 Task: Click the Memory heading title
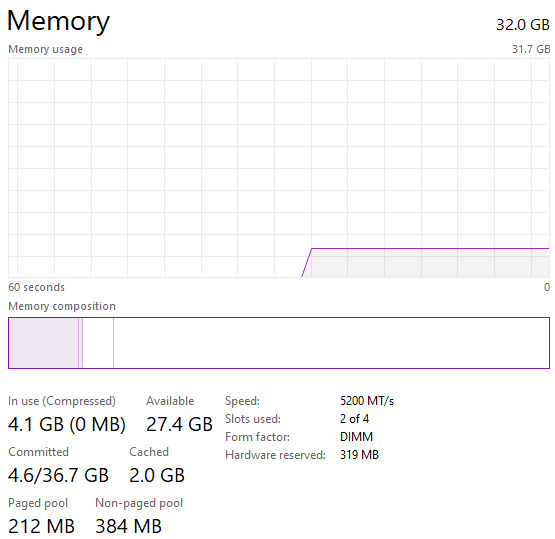click(58, 21)
